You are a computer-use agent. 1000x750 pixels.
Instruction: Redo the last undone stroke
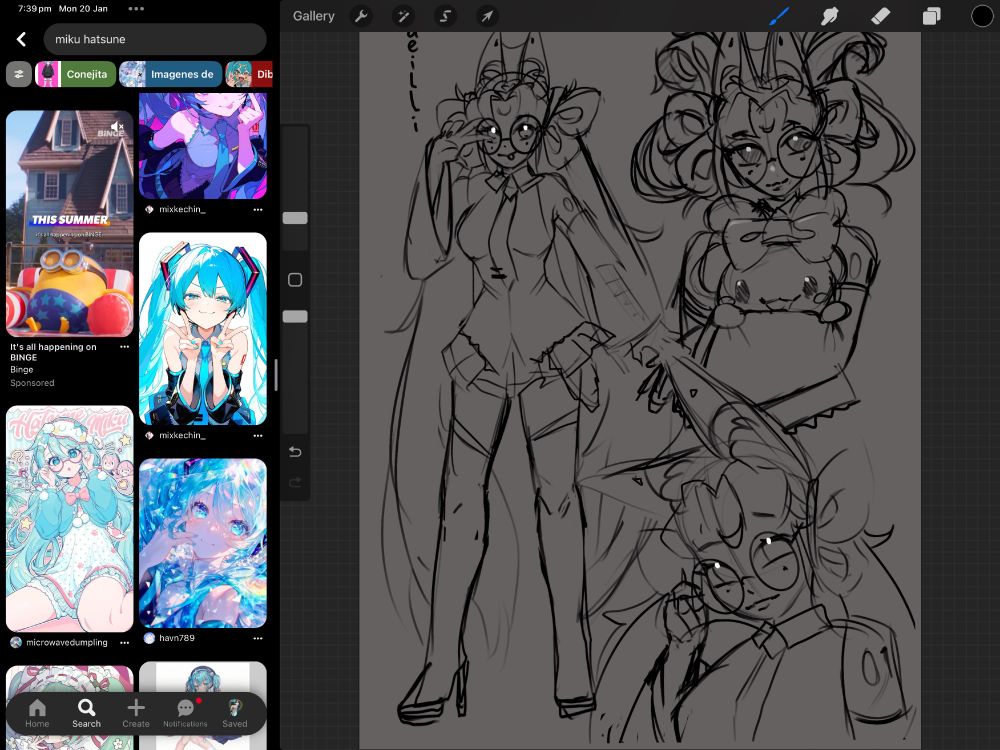click(295, 482)
